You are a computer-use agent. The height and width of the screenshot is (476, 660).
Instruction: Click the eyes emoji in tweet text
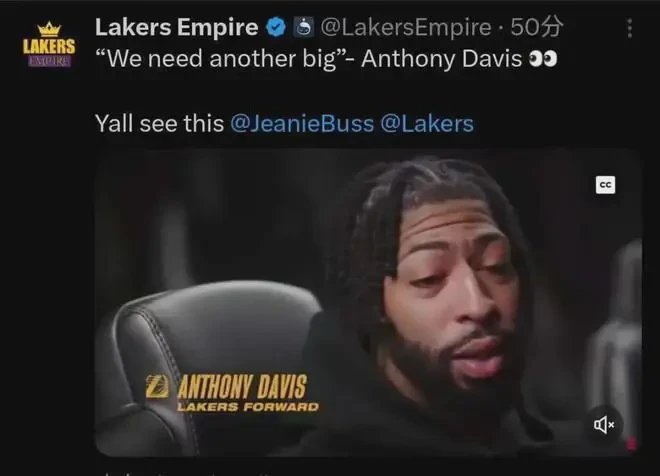point(543,59)
